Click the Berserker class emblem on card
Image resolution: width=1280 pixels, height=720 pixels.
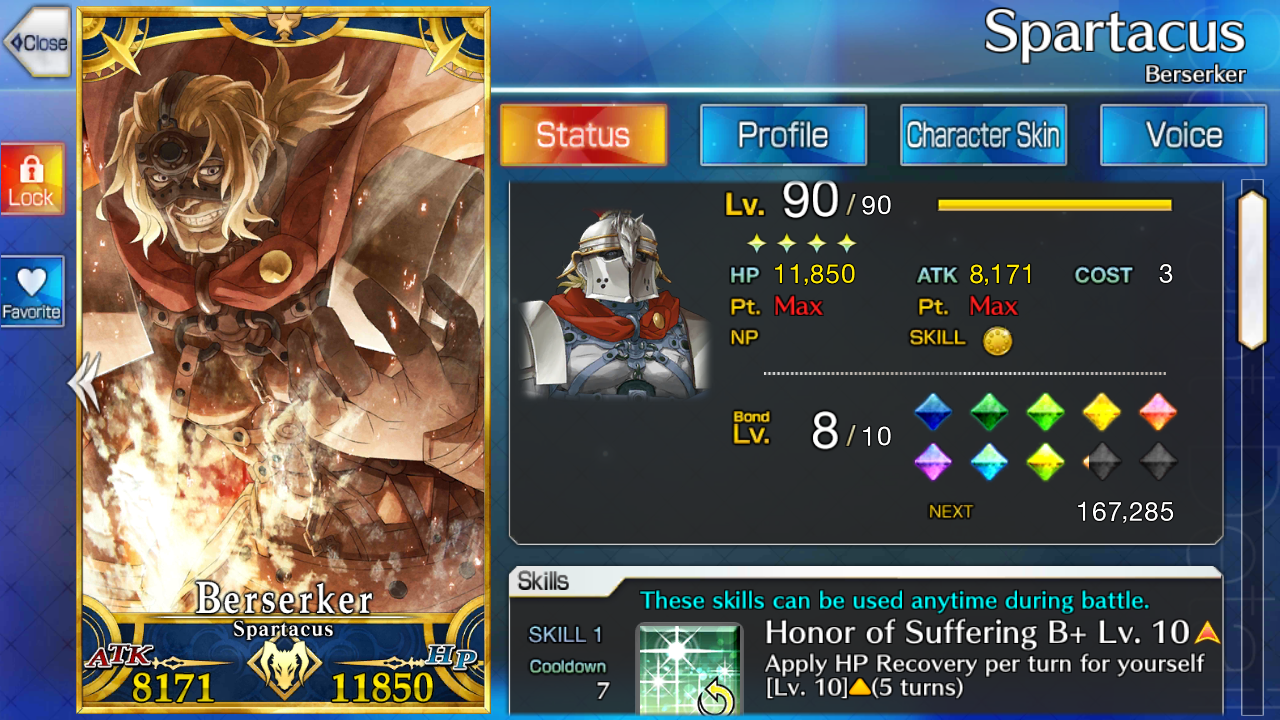click(x=284, y=667)
